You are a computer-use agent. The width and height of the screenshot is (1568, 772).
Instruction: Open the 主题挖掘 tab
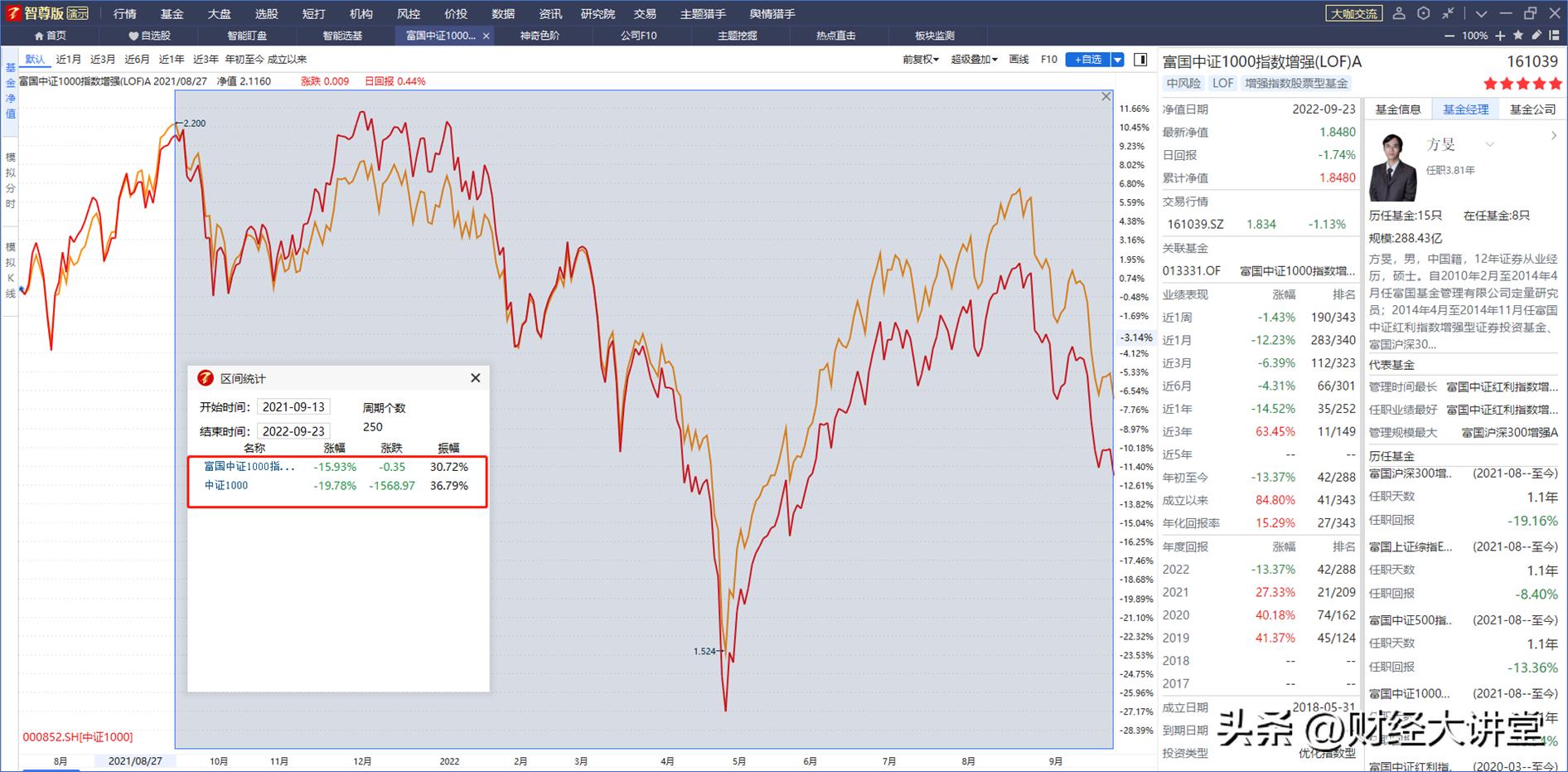click(x=737, y=36)
